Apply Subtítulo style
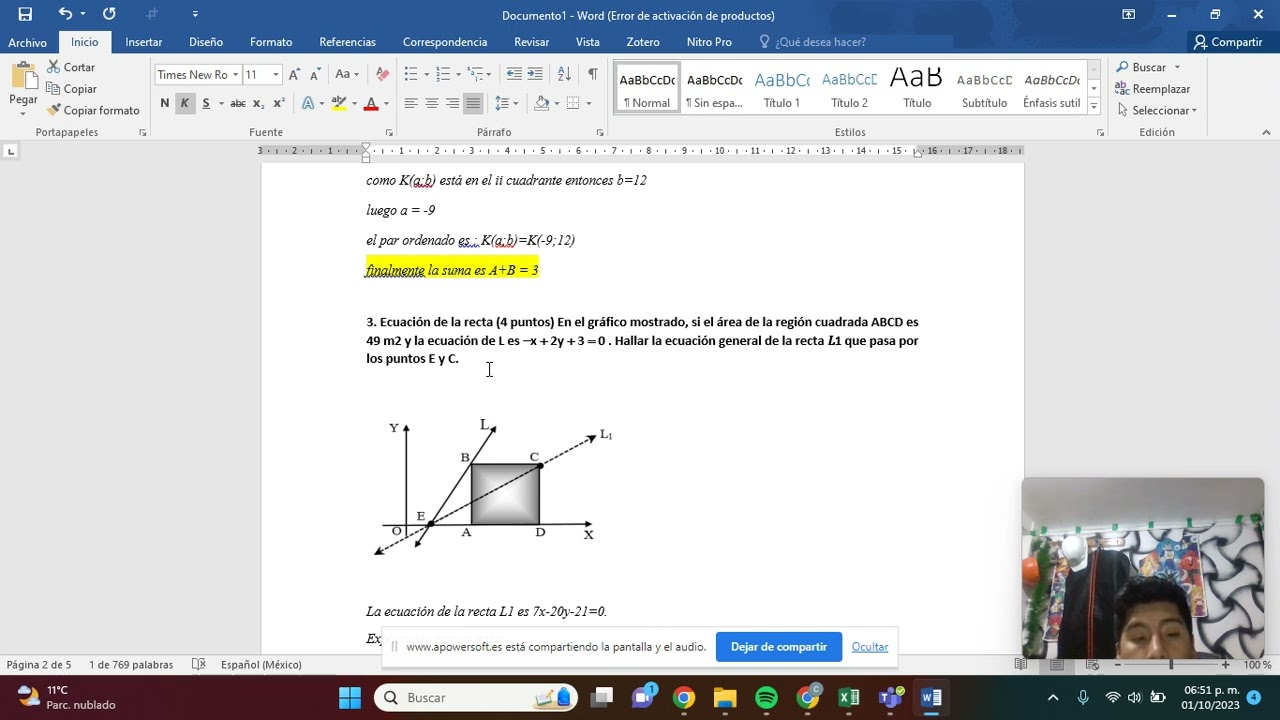 [x=984, y=89]
